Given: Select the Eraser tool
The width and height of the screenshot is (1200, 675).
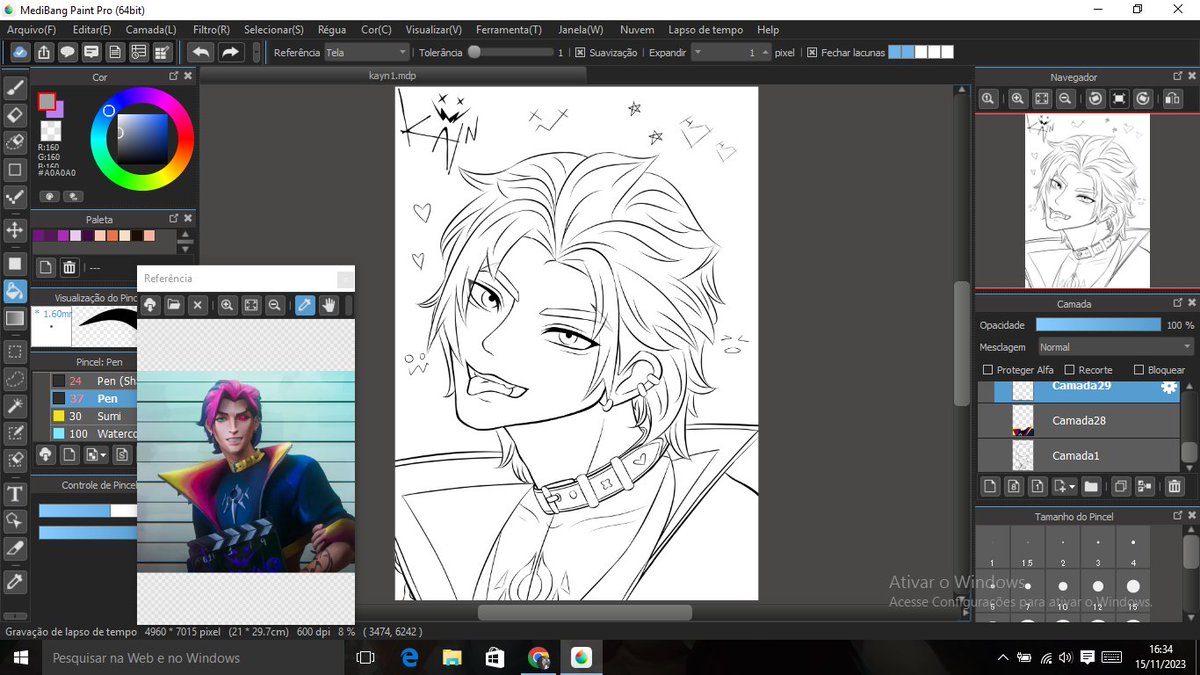Looking at the screenshot, I should 15,114.
